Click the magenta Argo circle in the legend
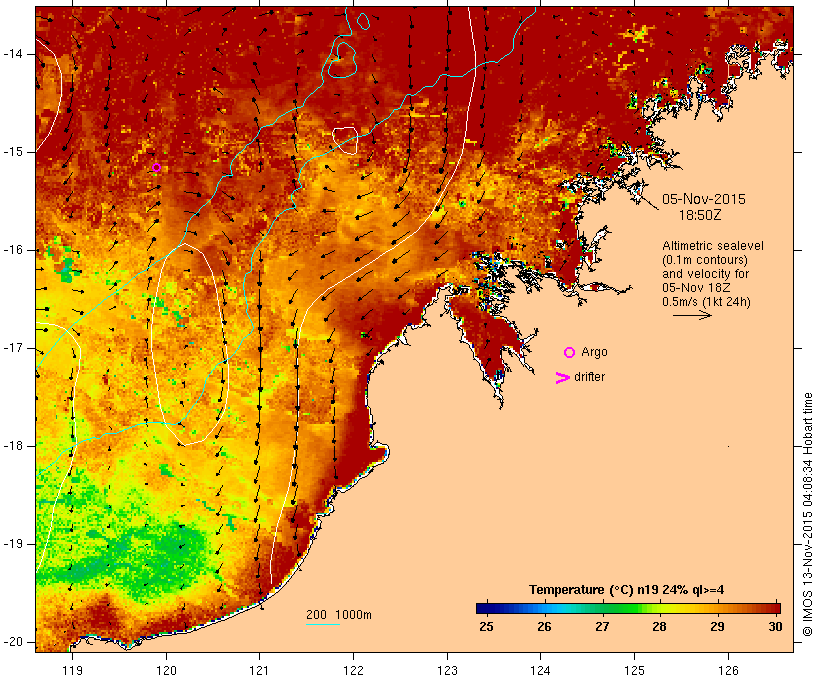820x680 pixels. (x=570, y=353)
